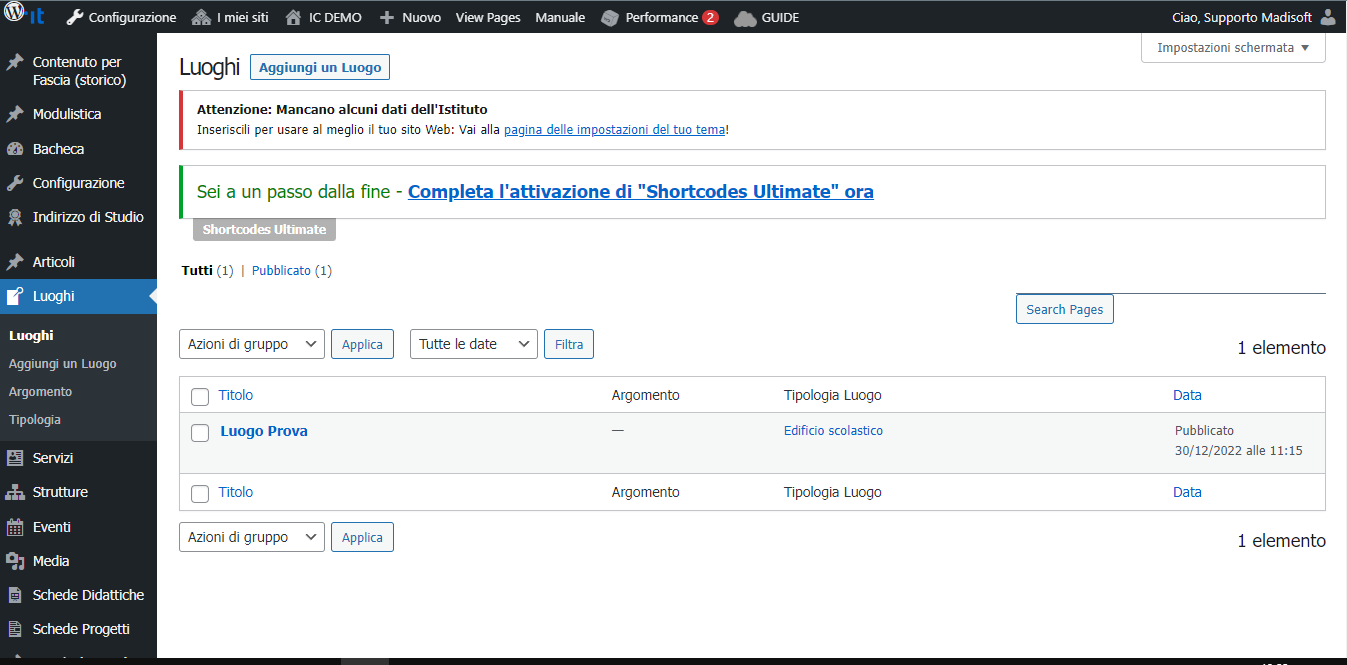Click the bottom Applica button
Viewport: 1347px width, 665px height.
[x=362, y=537]
